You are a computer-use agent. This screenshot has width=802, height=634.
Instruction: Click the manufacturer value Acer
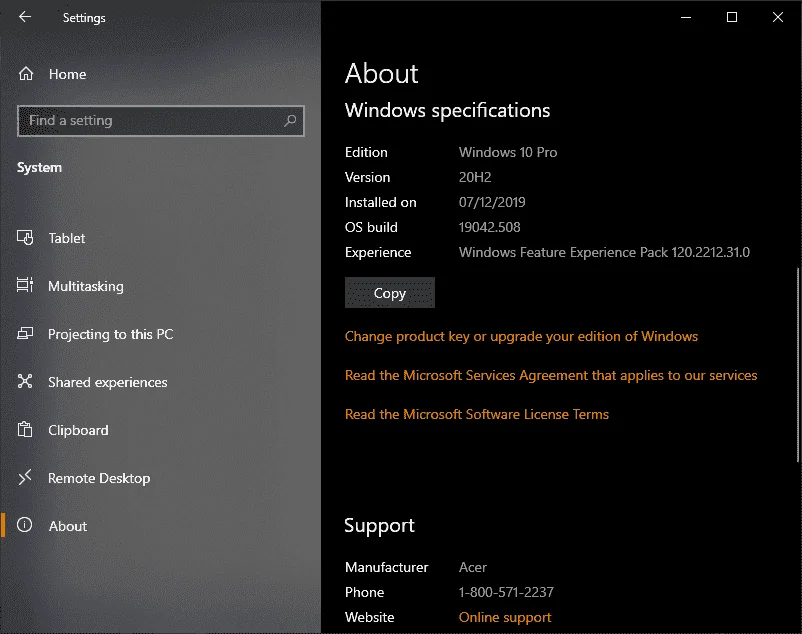[473, 568]
